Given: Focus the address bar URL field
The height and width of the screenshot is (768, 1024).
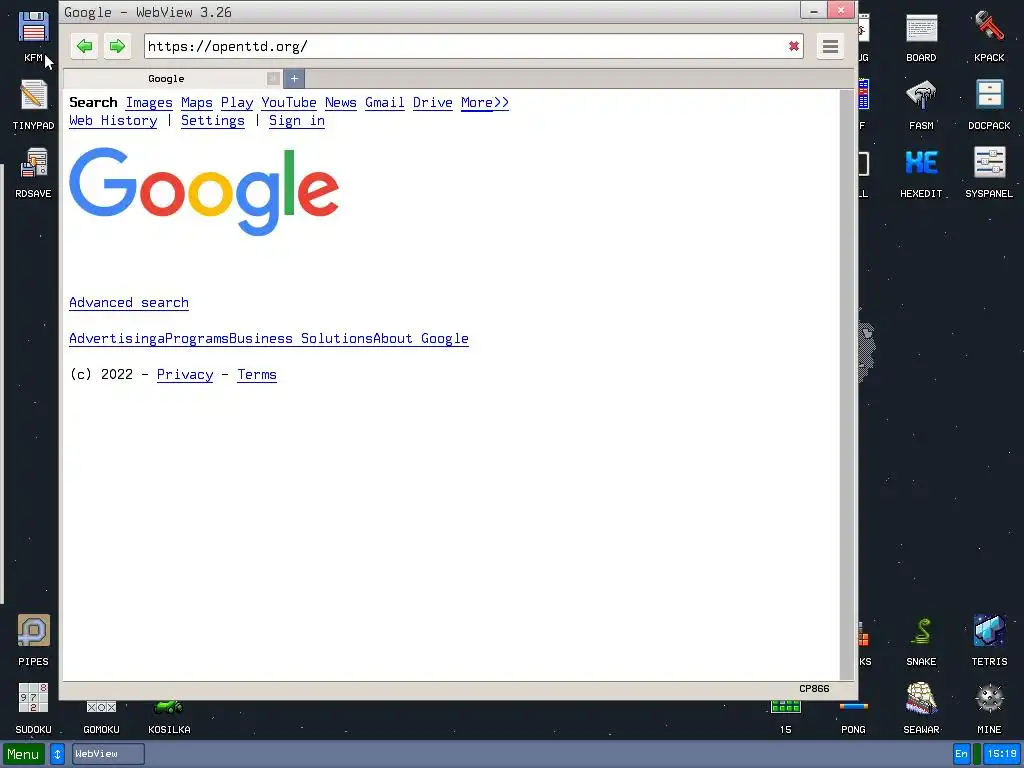Looking at the screenshot, I should pos(465,46).
